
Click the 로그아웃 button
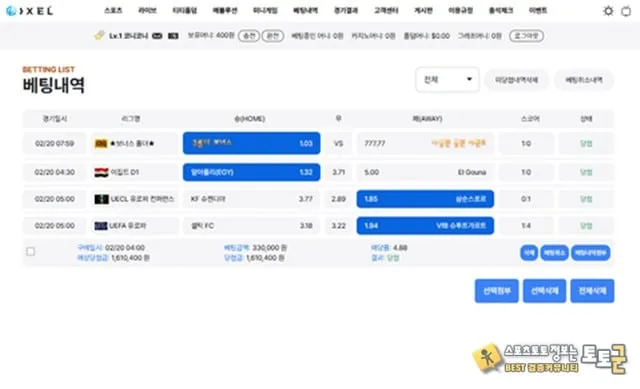pos(527,36)
